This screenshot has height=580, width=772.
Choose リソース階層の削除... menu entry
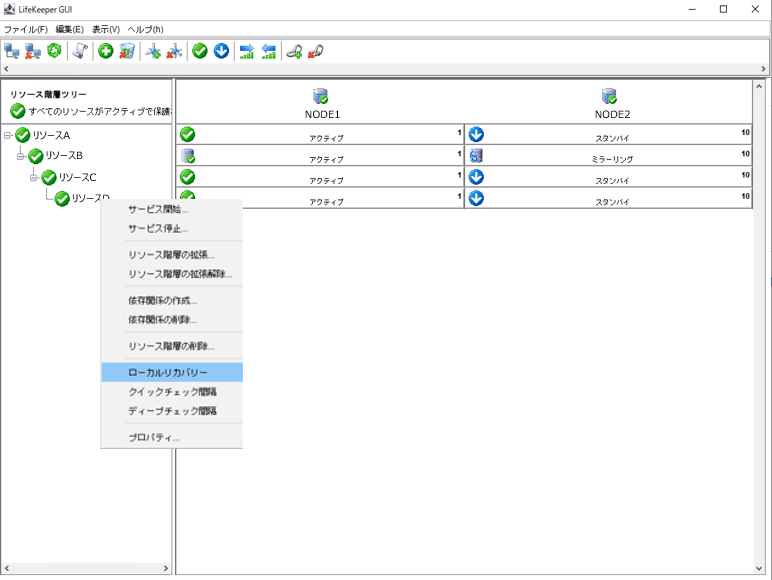coord(172,346)
